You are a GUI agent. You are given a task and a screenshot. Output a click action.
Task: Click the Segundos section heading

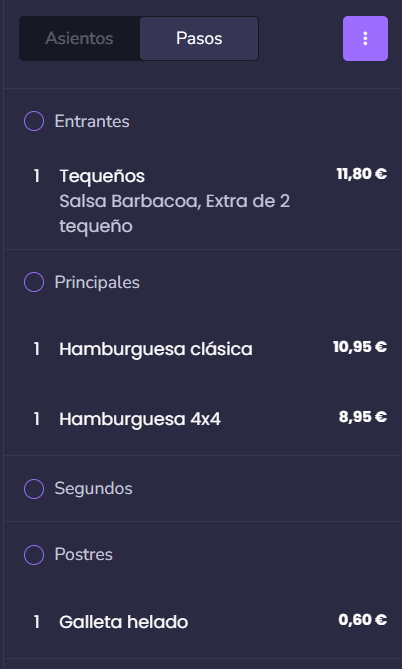tap(93, 489)
